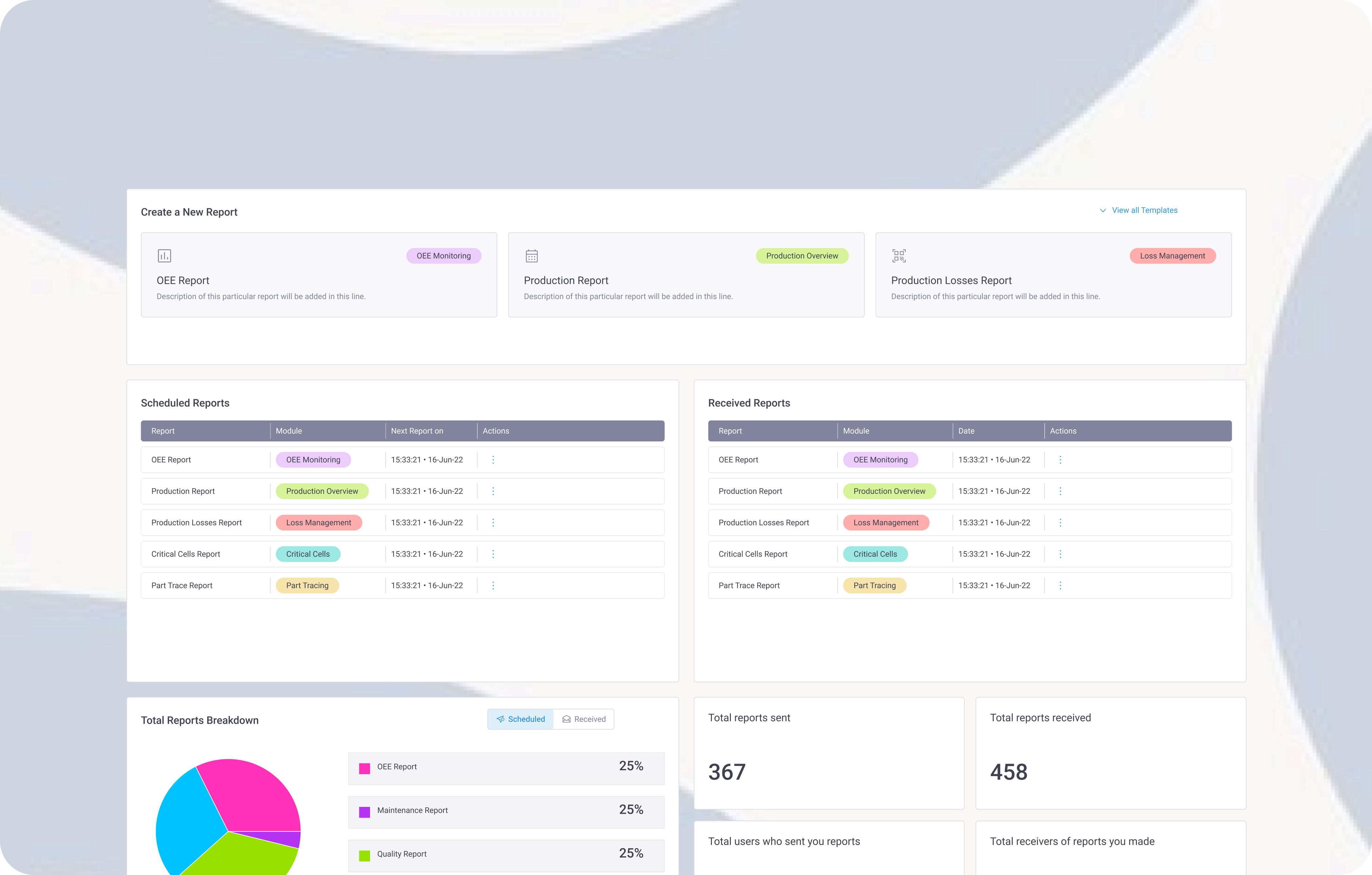Open actions menu for received Part Trace Report

click(x=1060, y=585)
